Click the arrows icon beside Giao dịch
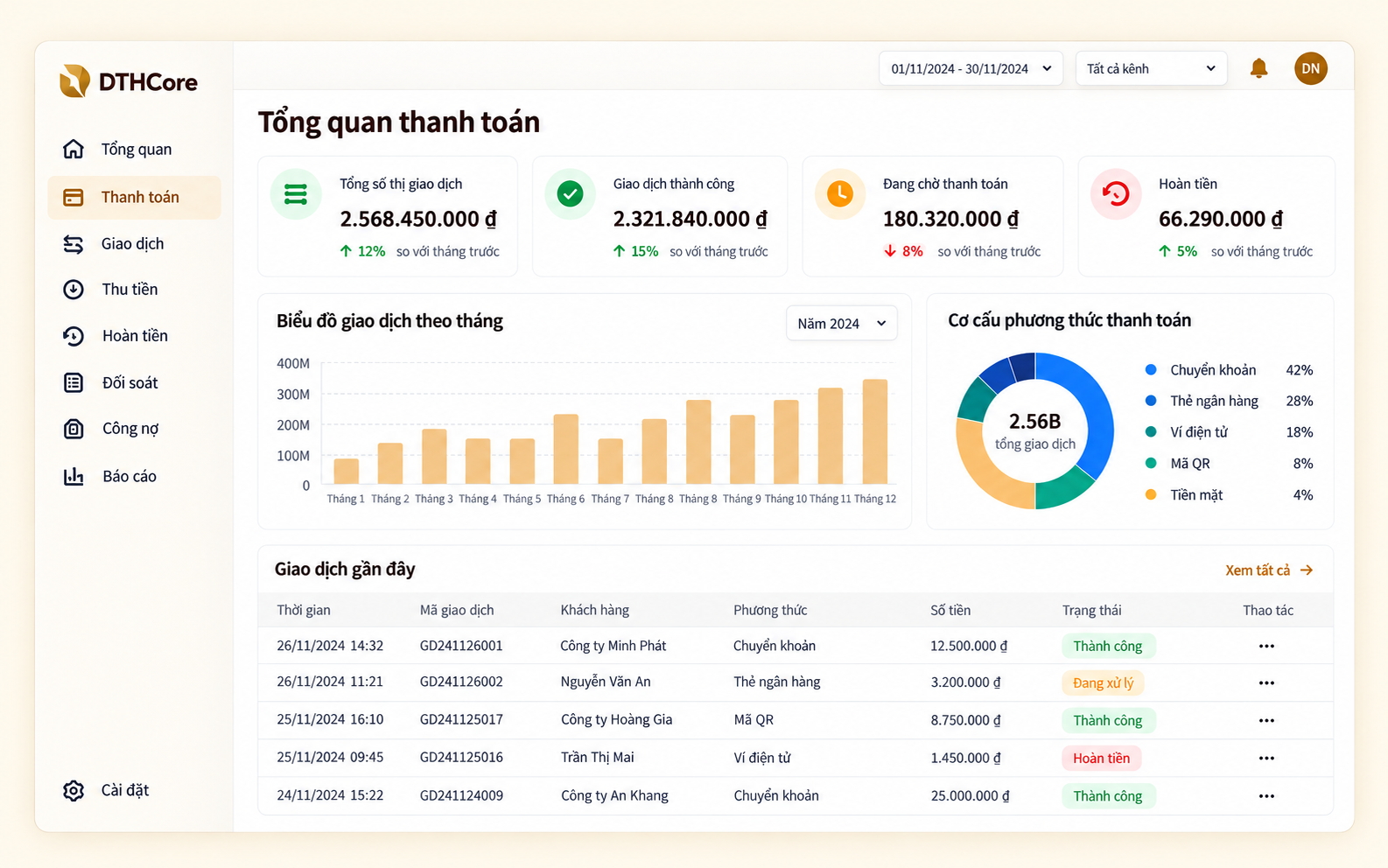The image size is (1388, 868). [74, 244]
